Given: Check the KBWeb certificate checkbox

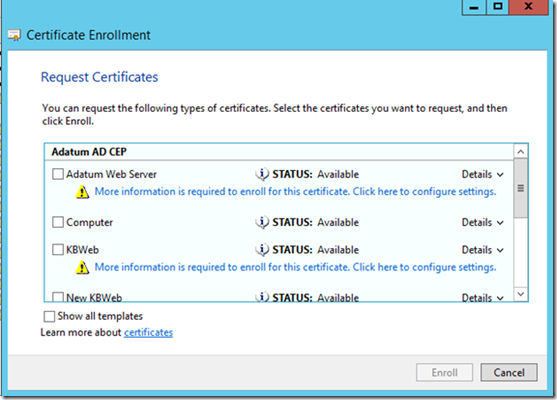Looking at the screenshot, I should click(58, 250).
